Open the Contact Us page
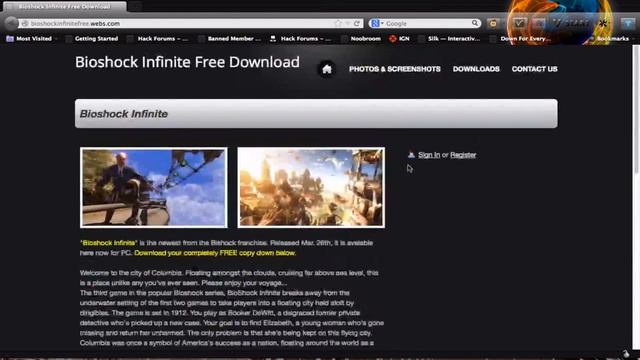The height and width of the screenshot is (360, 640). (534, 69)
